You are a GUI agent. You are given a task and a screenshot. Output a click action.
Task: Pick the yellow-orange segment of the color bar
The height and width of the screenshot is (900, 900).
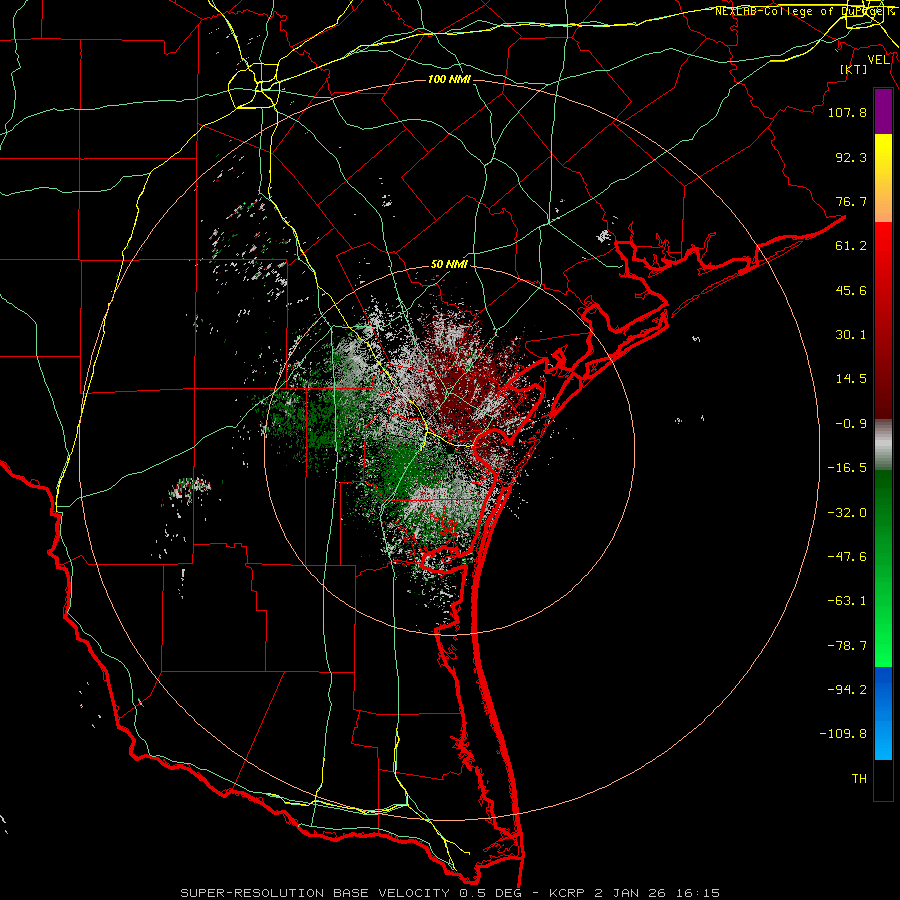pos(883,178)
